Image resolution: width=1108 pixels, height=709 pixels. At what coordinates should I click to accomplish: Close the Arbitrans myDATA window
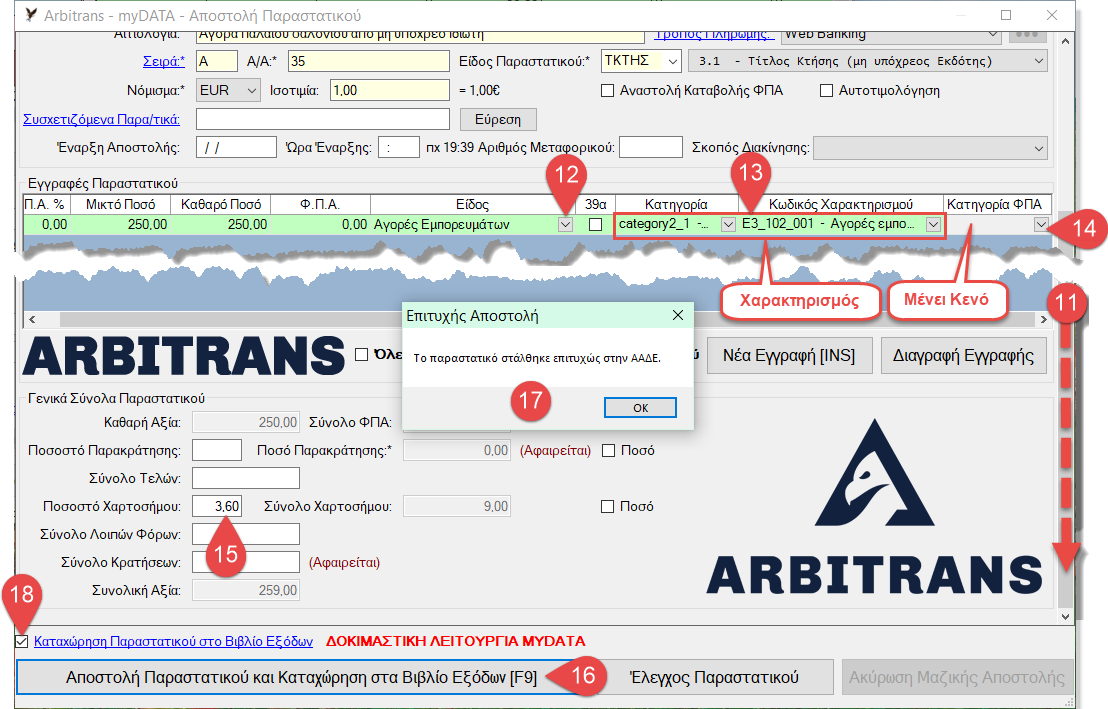[1051, 15]
